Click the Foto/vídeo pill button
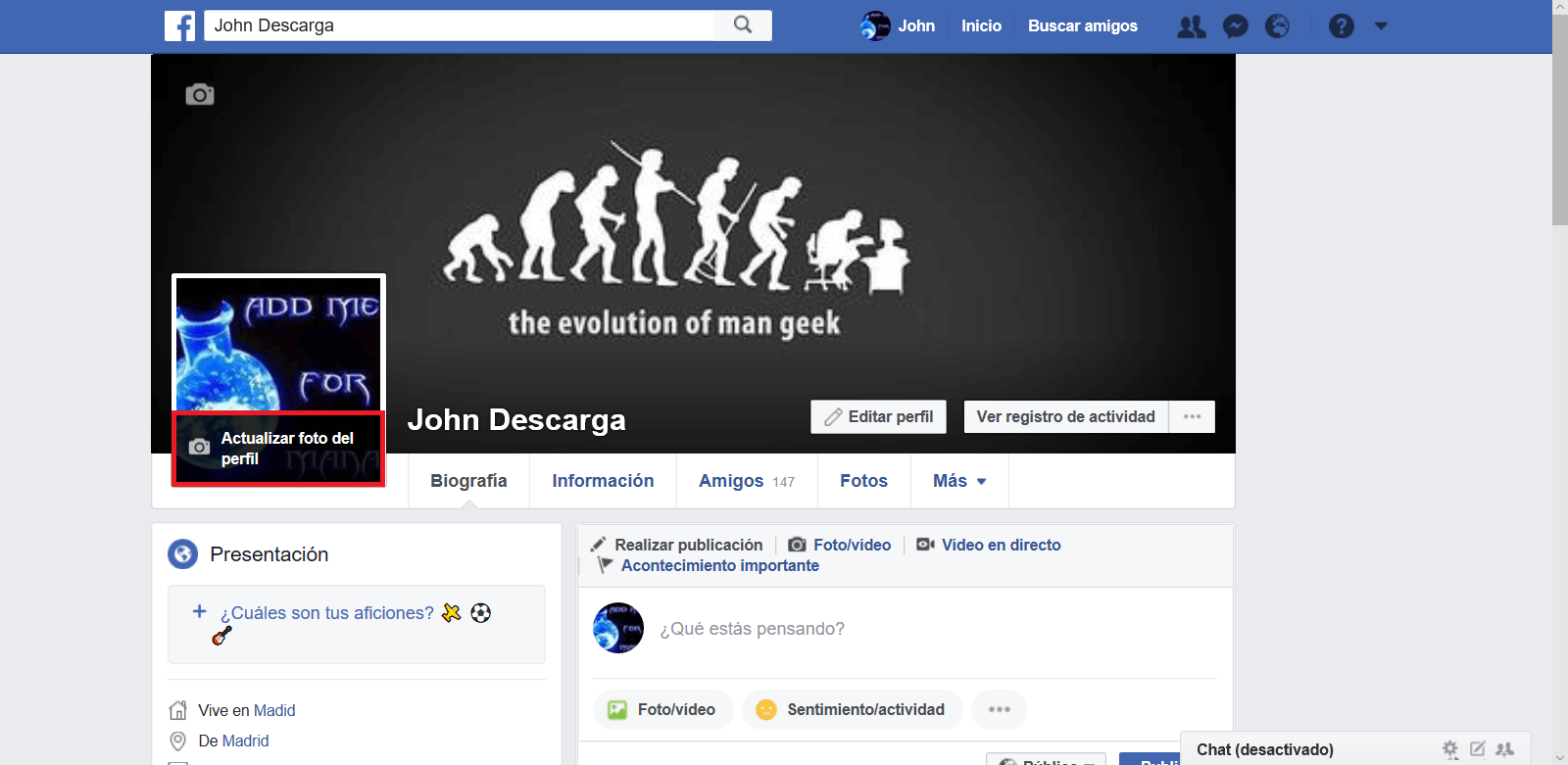The height and width of the screenshot is (765, 1568). pyautogui.click(x=663, y=709)
